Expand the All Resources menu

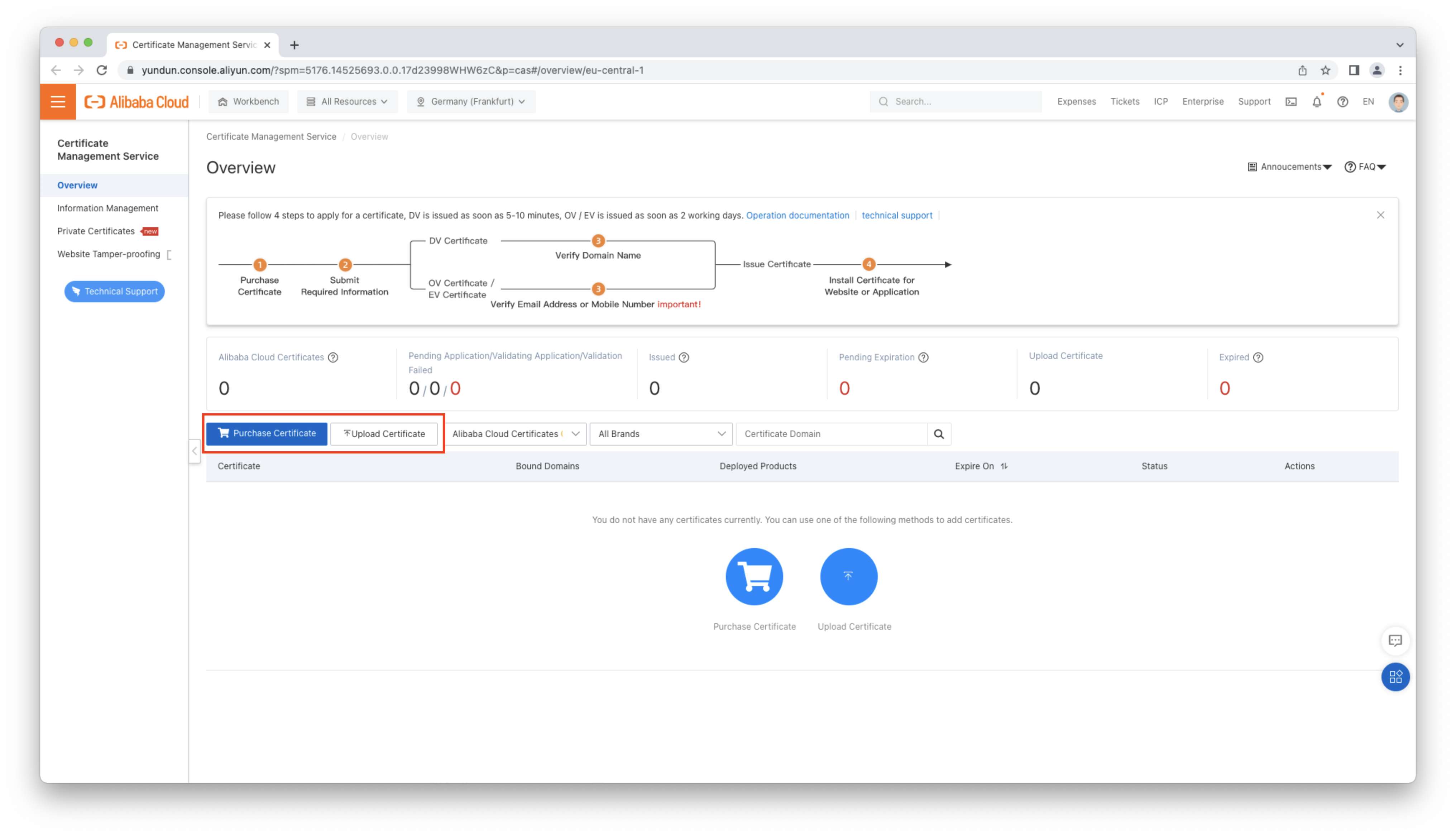pos(348,102)
